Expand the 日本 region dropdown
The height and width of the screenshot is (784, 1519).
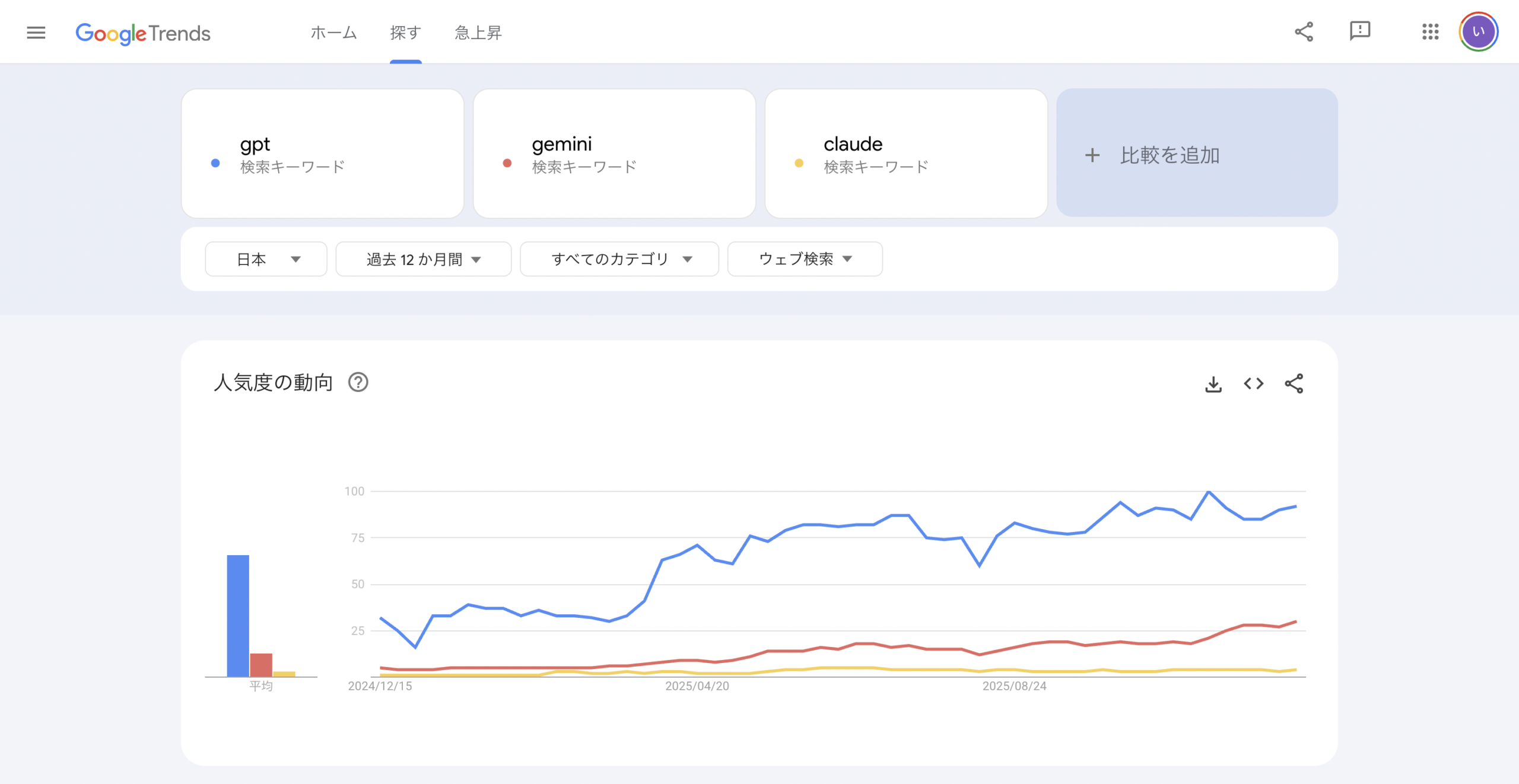pos(266,259)
